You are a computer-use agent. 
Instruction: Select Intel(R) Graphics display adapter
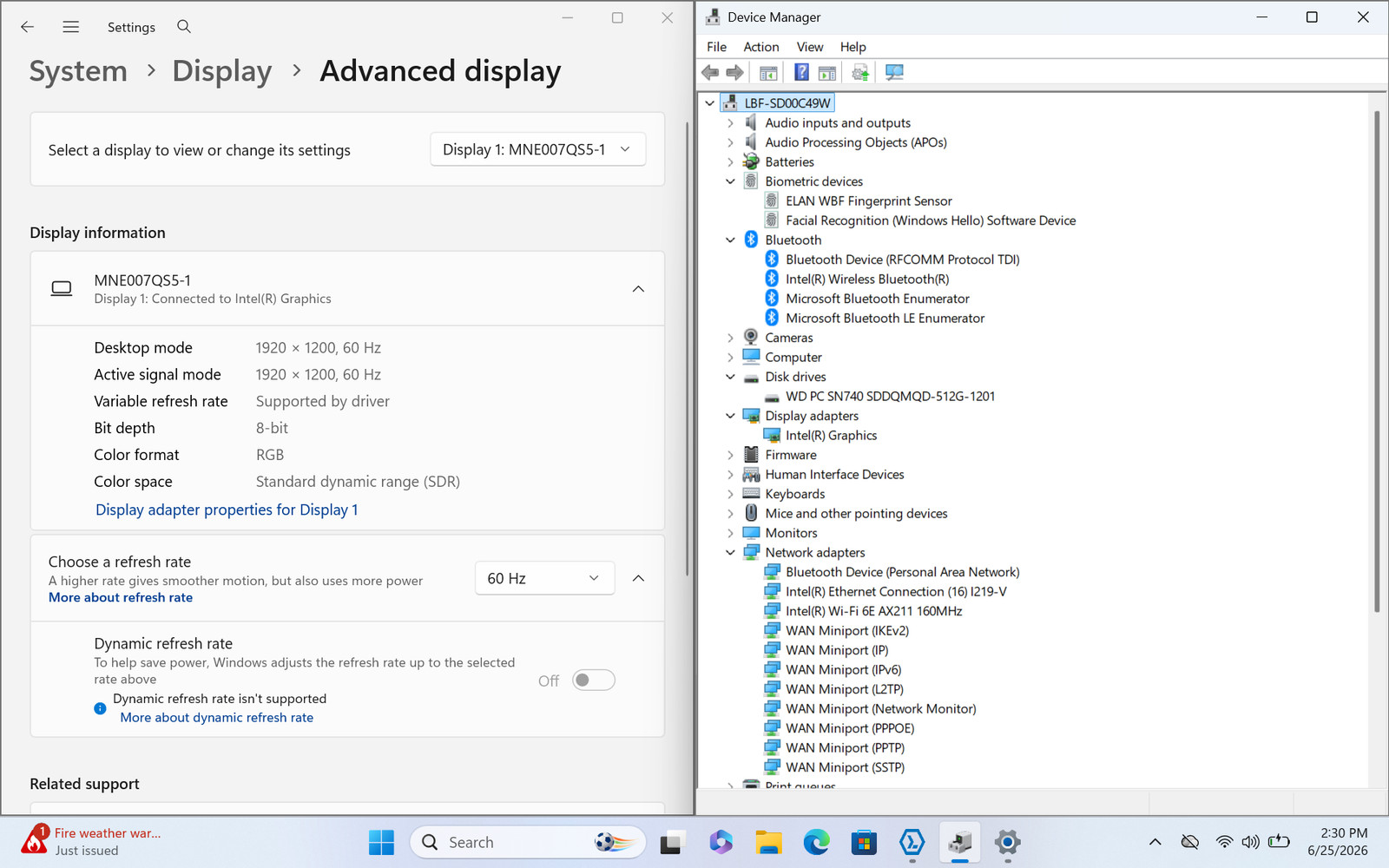pos(831,436)
